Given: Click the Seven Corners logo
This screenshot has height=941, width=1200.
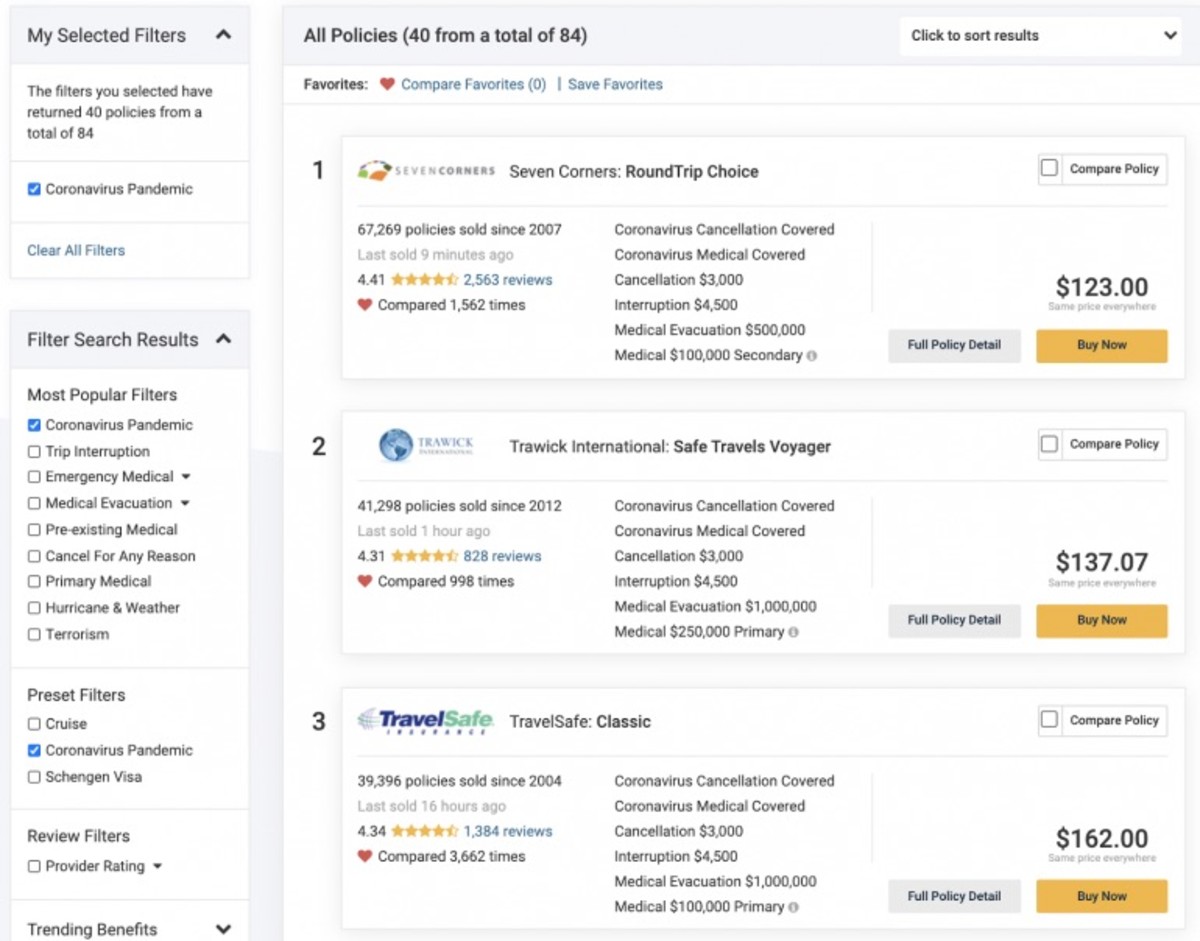Looking at the screenshot, I should [x=426, y=171].
